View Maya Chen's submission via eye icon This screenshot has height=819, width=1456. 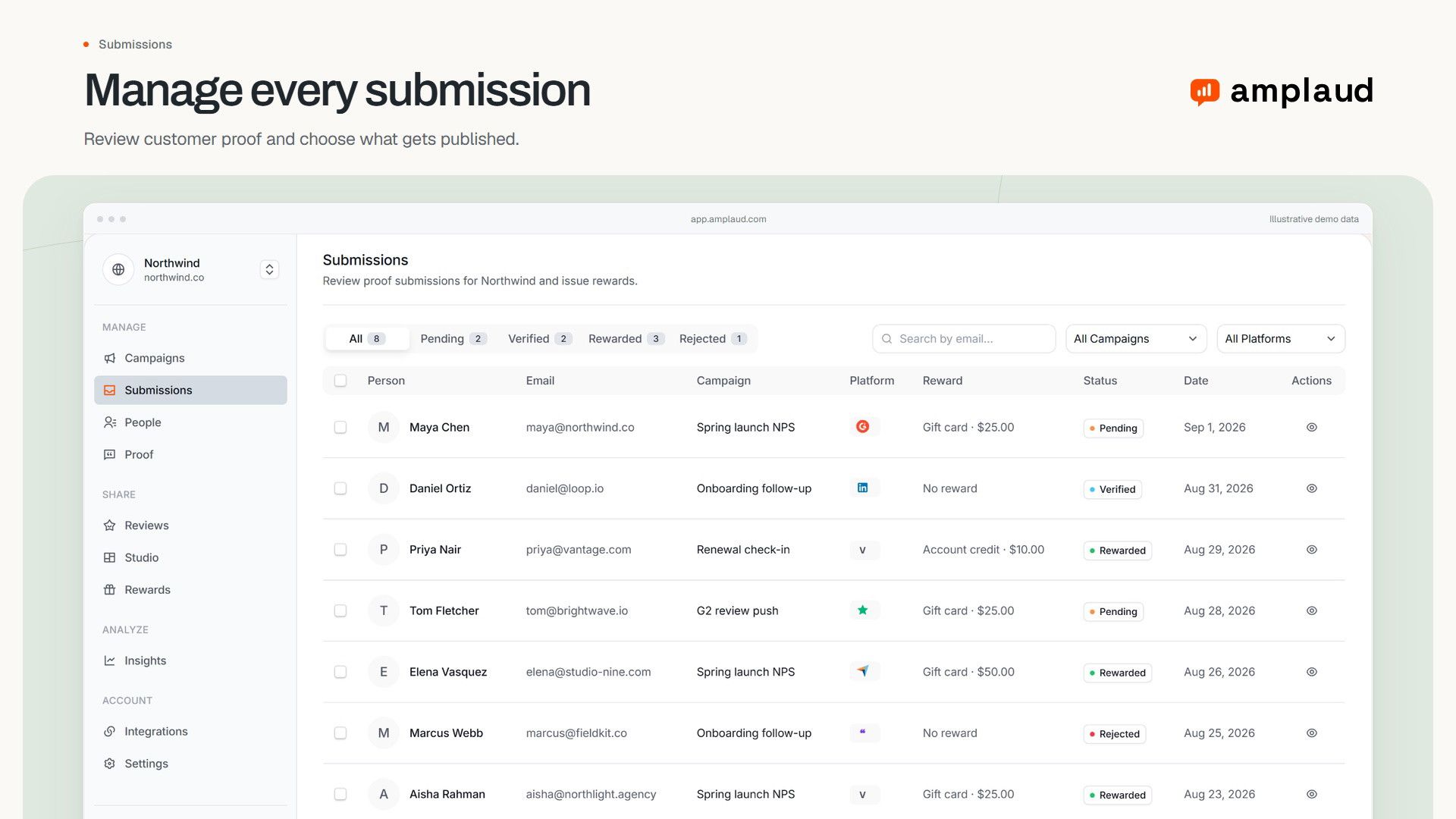tap(1312, 428)
